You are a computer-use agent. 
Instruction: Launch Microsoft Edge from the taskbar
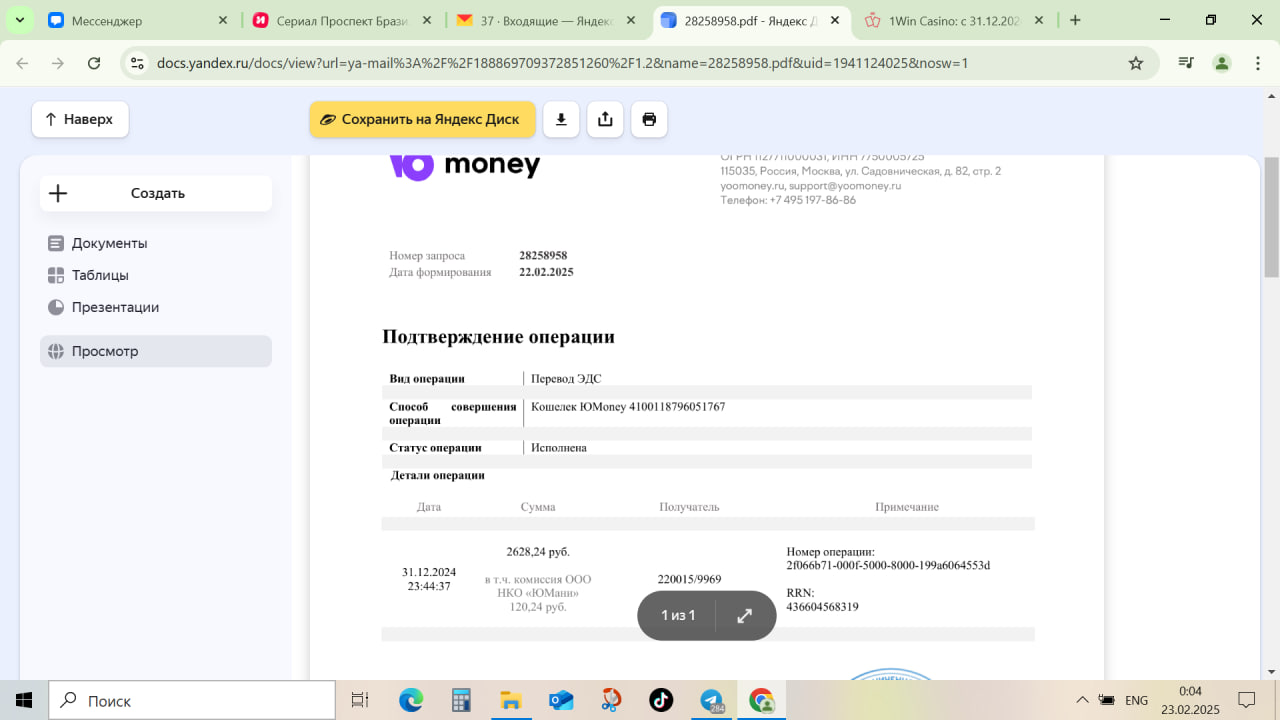[x=411, y=700]
